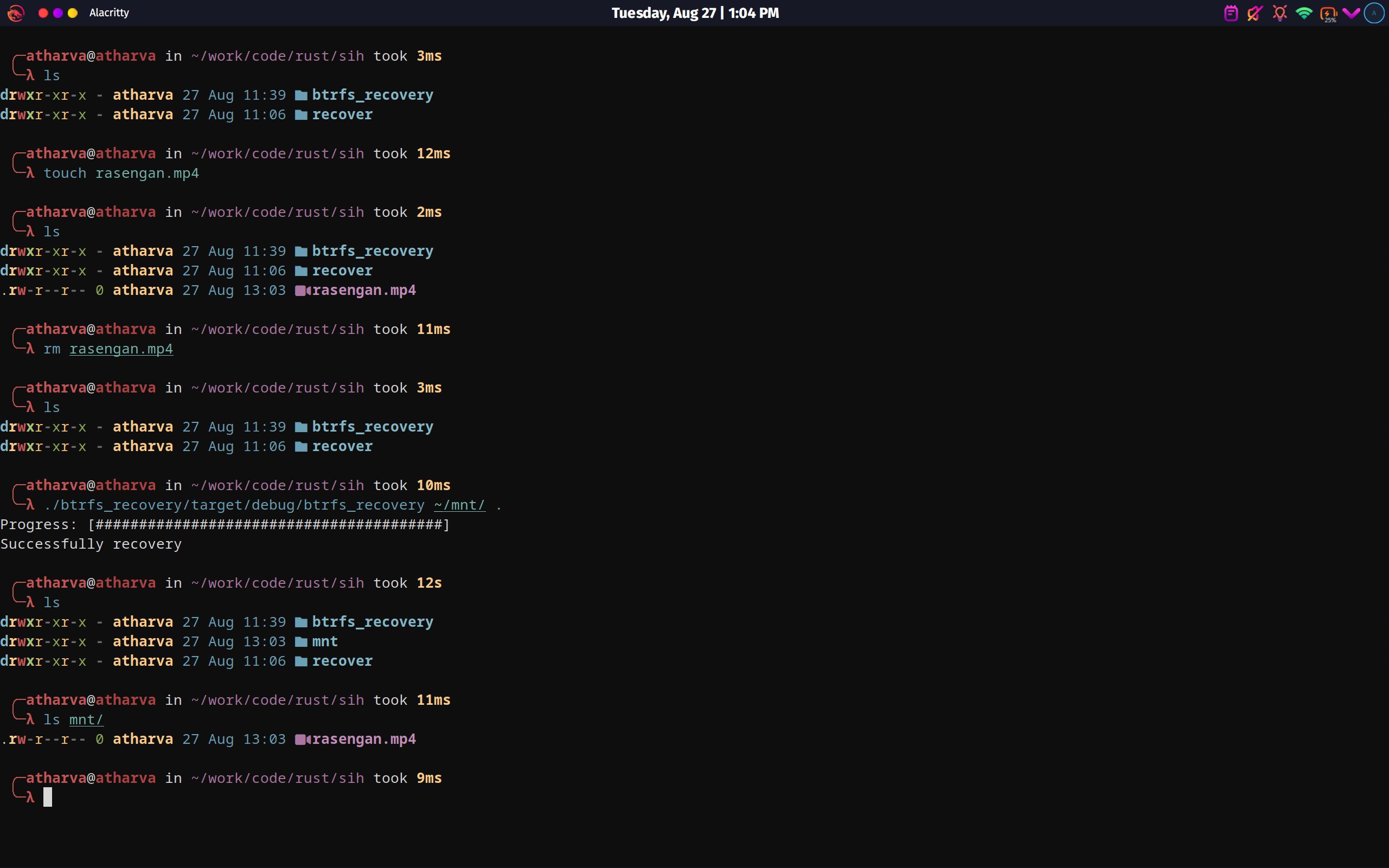Click the Alacritty window title
This screenshot has height=868, width=1389.
[x=109, y=12]
